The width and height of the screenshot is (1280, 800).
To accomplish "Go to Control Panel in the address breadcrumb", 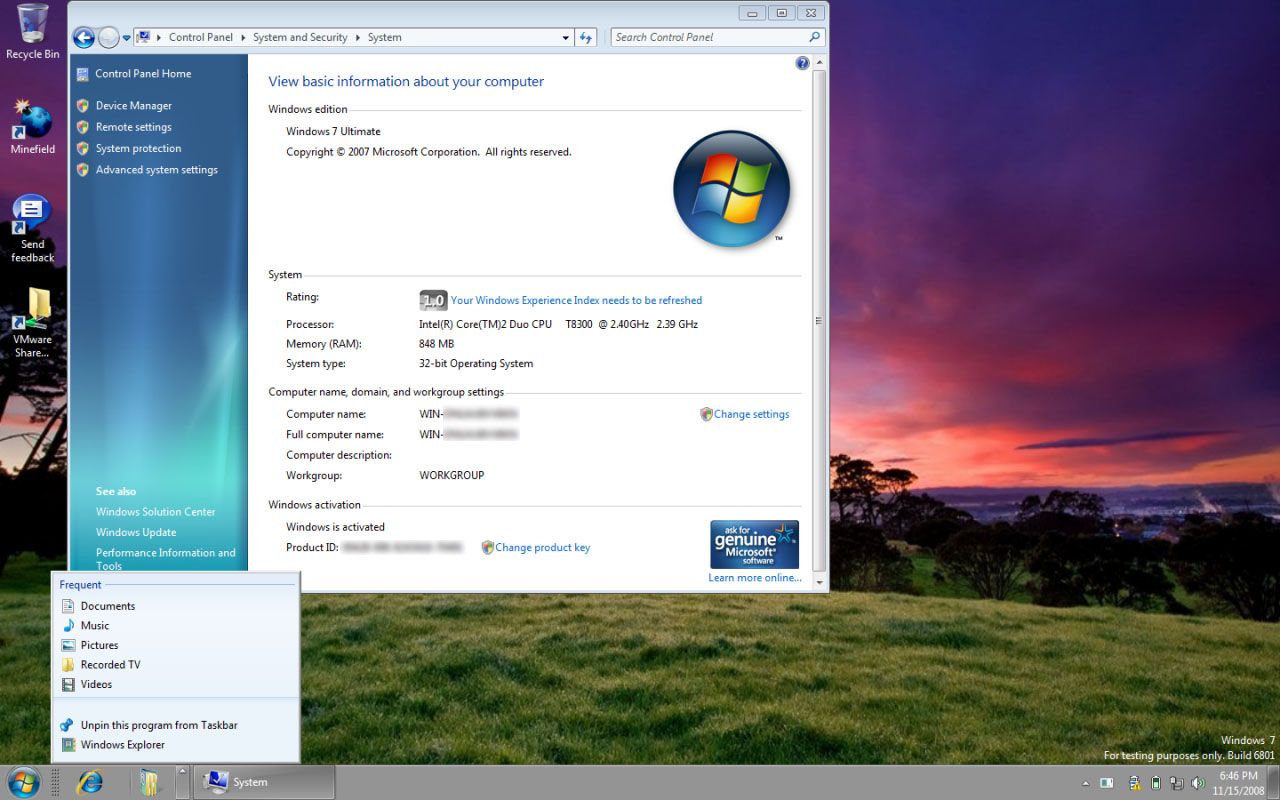I will pyautogui.click(x=201, y=37).
